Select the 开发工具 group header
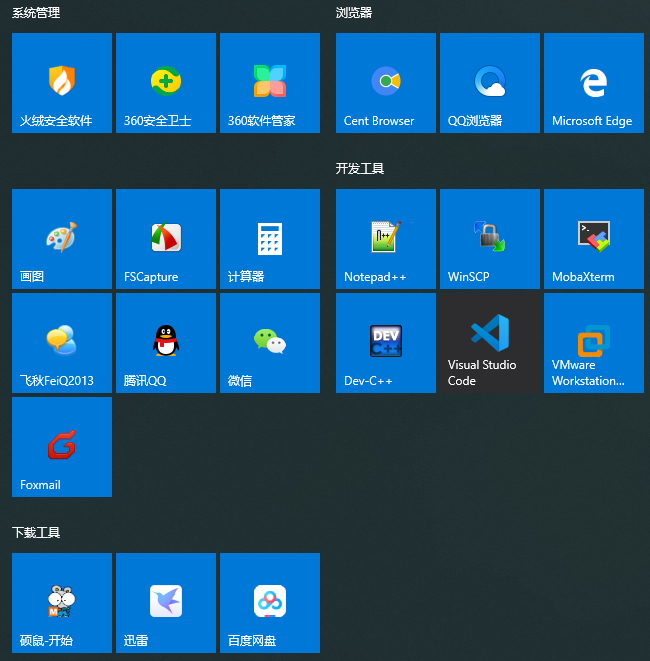Screen dimensions: 650x661 pyautogui.click(x=360, y=169)
